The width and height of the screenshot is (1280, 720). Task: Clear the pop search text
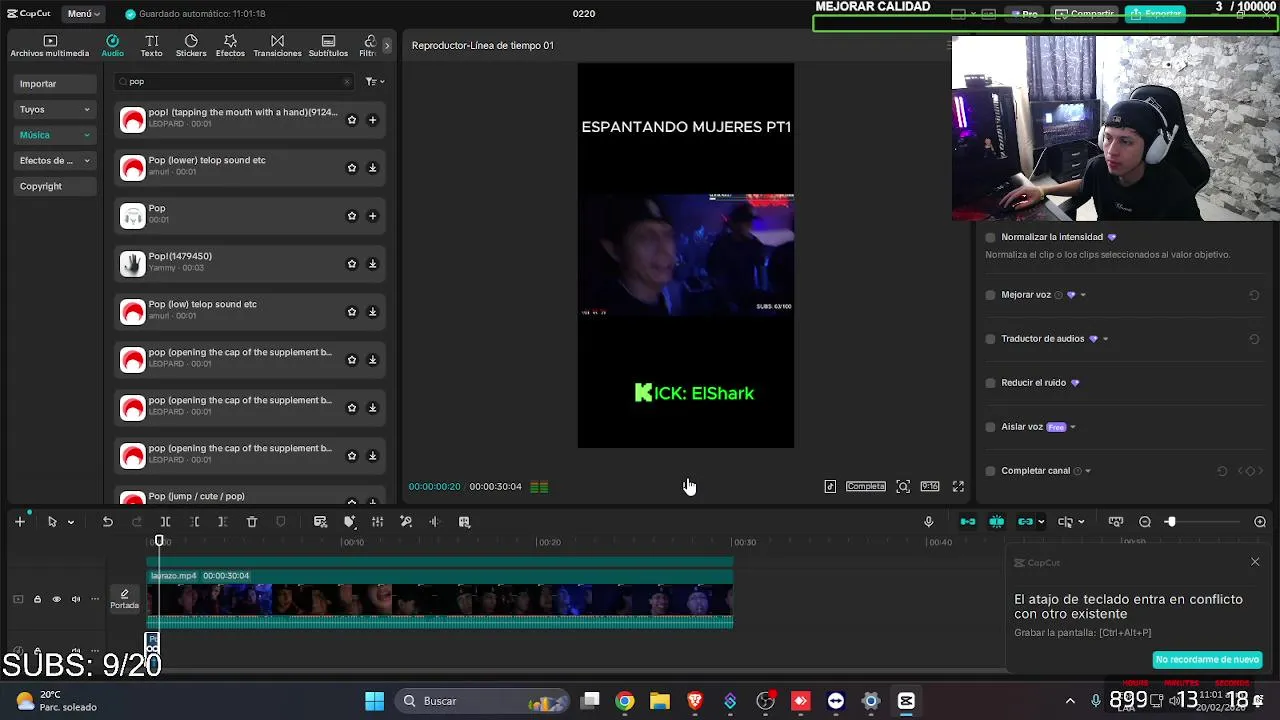tap(347, 82)
